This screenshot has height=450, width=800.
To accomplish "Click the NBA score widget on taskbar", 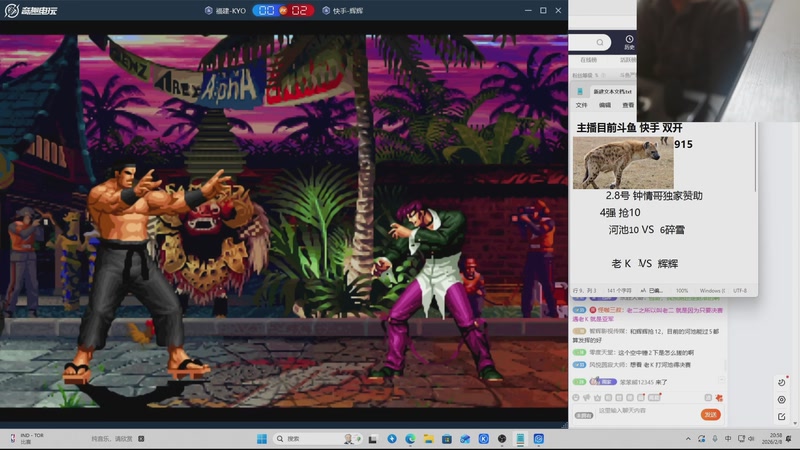I will (27, 439).
